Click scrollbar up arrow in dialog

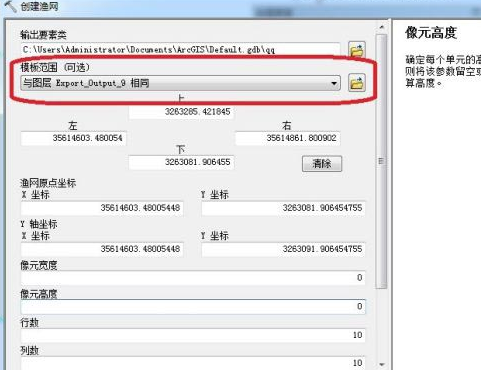(382, 27)
